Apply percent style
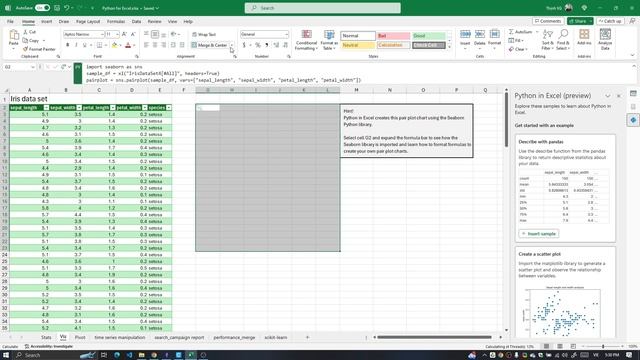This screenshot has height=360, width=640. (258, 45)
